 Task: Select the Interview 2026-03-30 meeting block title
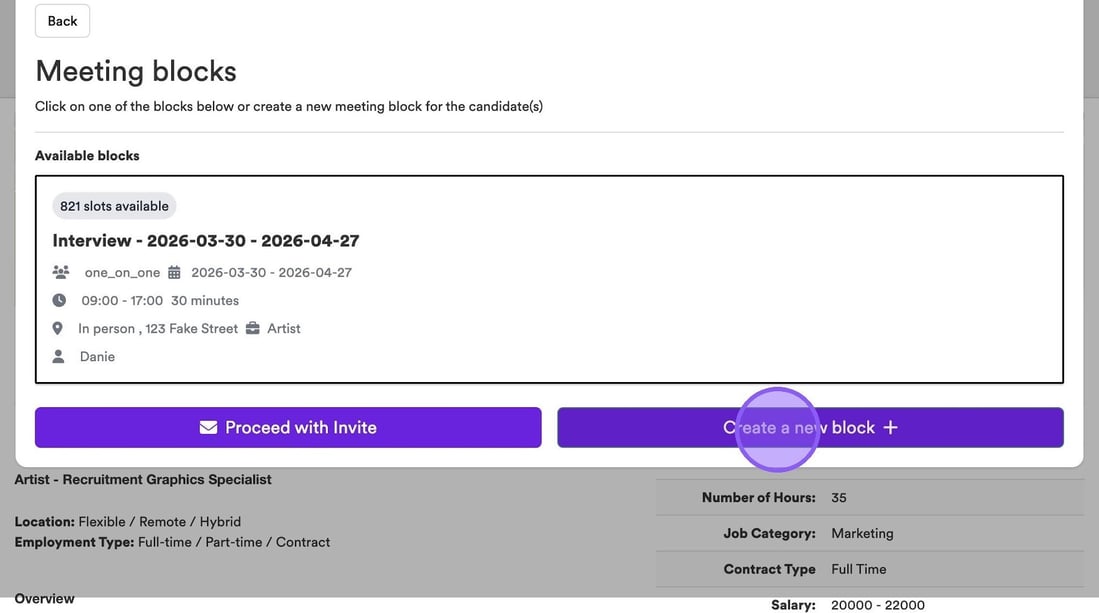pos(206,240)
